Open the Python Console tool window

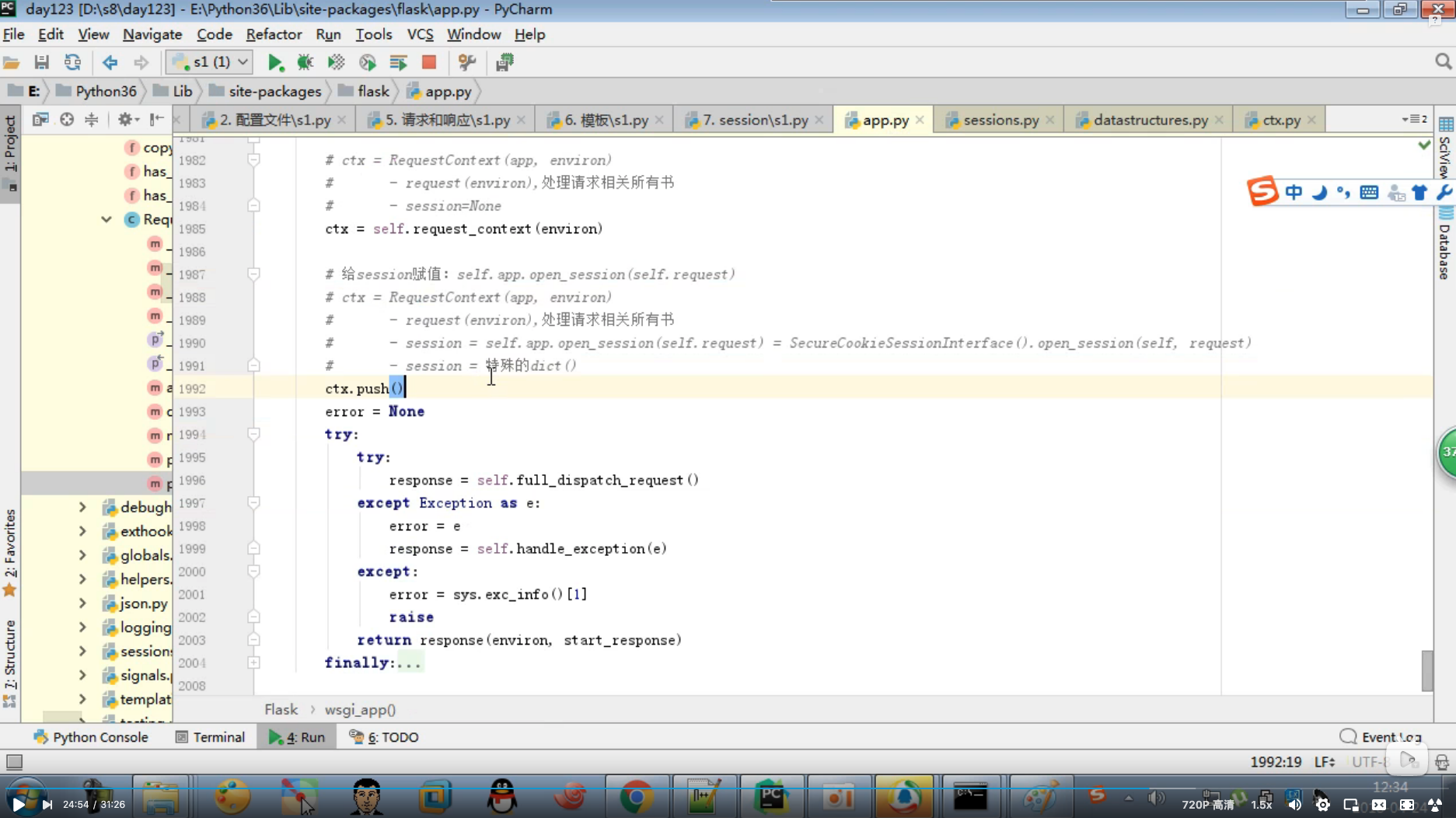tap(91, 737)
